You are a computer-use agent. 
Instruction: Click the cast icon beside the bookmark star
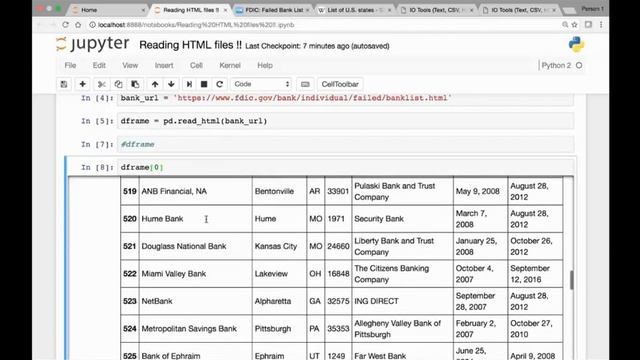point(588,25)
